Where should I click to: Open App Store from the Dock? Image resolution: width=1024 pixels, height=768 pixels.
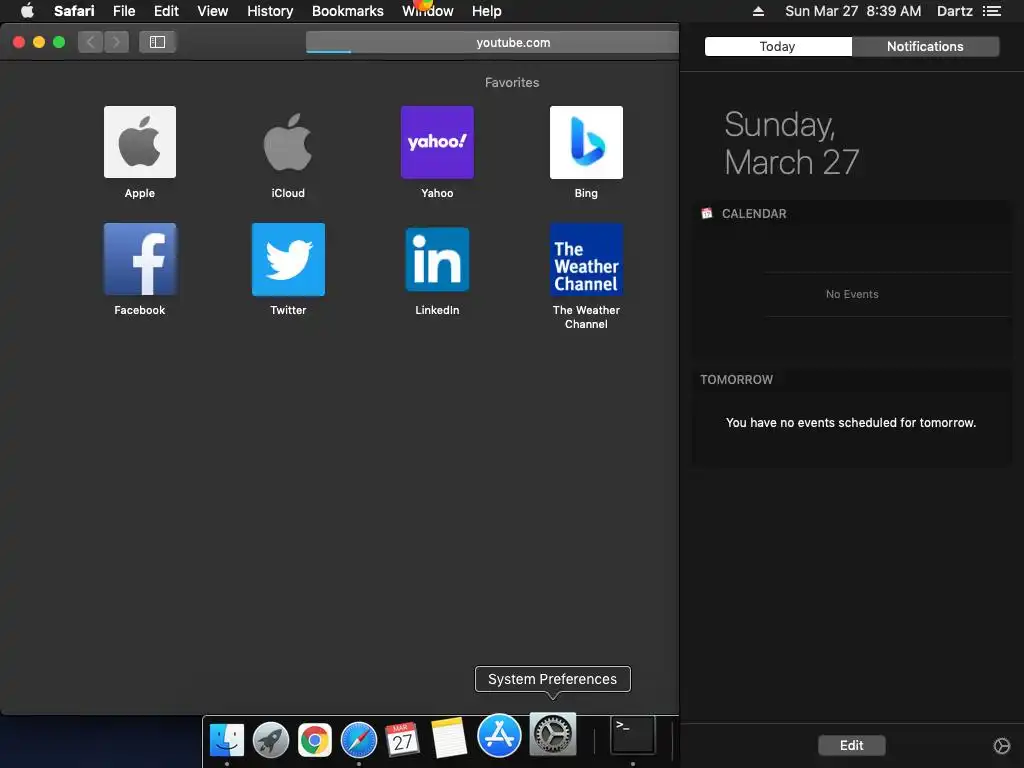tap(500, 735)
